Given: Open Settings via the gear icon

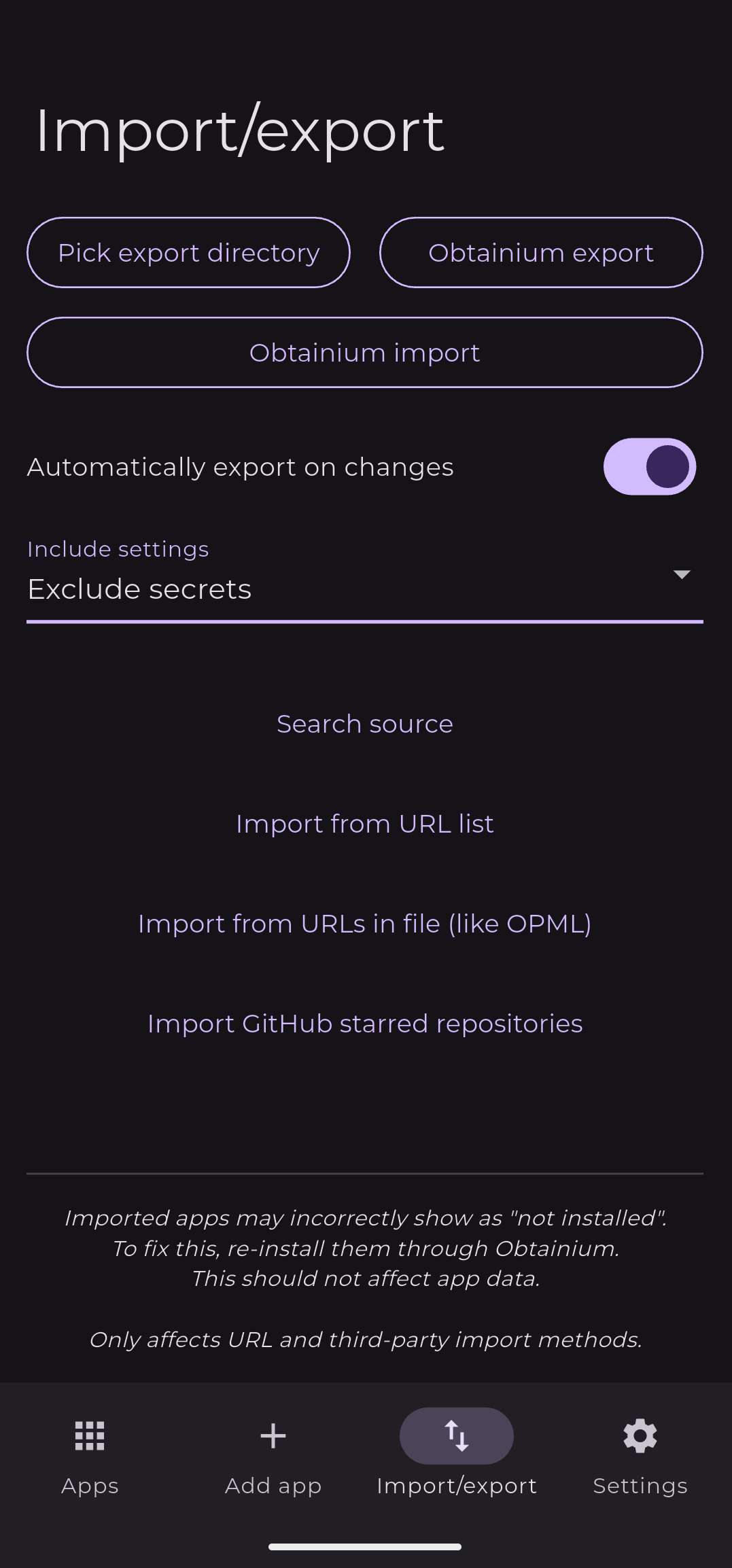Looking at the screenshot, I should (640, 1435).
